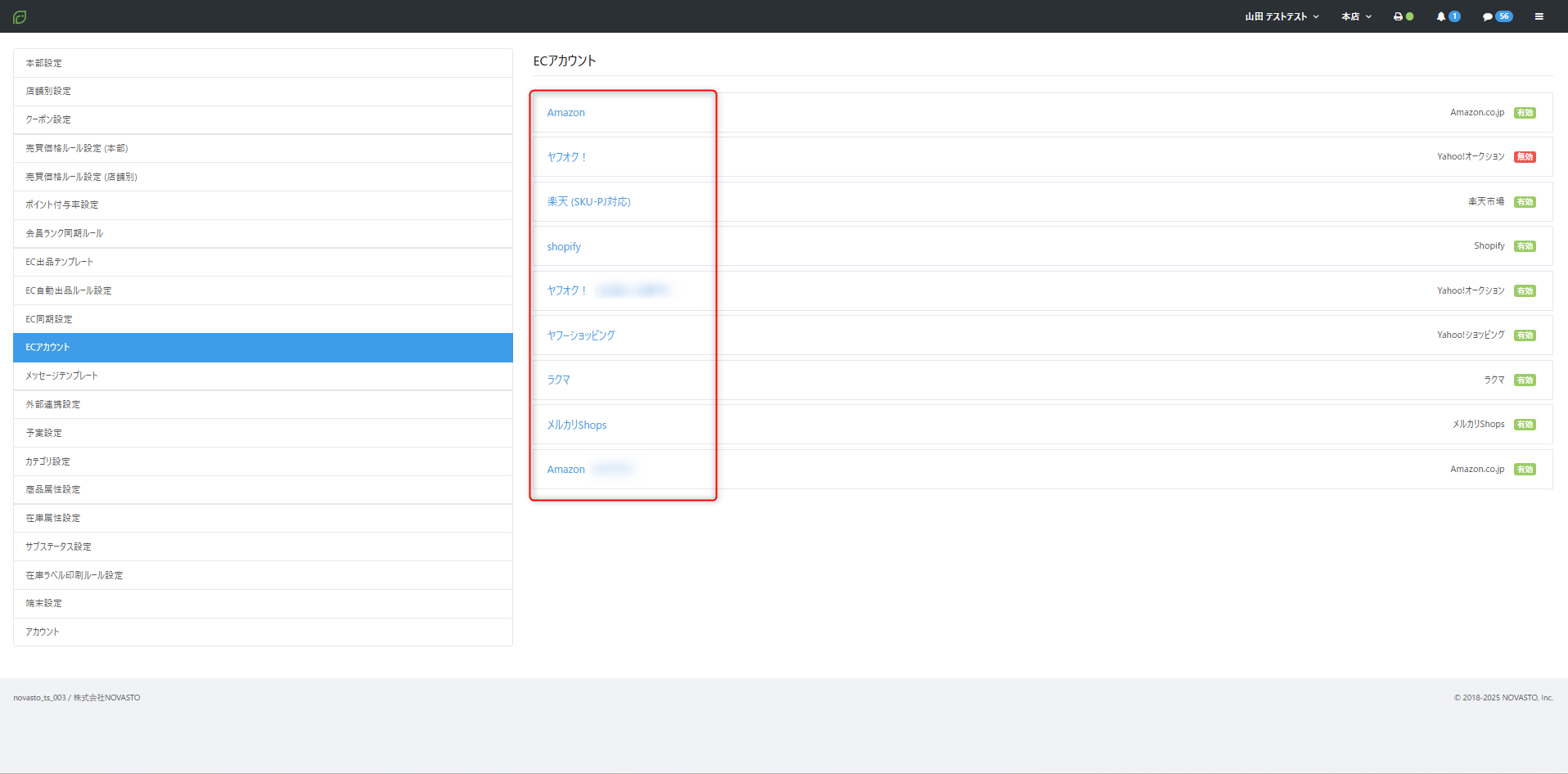Viewport: 1568px width, 774px height.
Task: Open the Amazon account with blurred suffix
Action: pyautogui.click(x=565, y=470)
